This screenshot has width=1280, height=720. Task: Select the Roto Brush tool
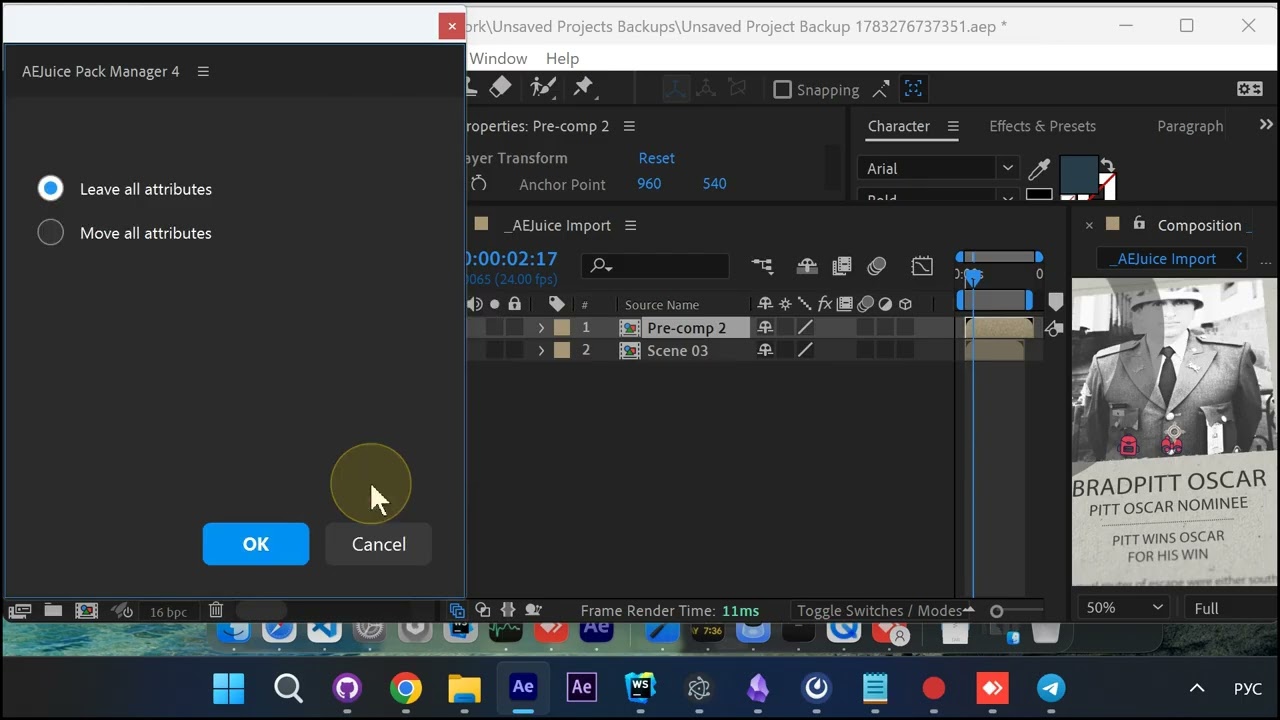[x=543, y=88]
